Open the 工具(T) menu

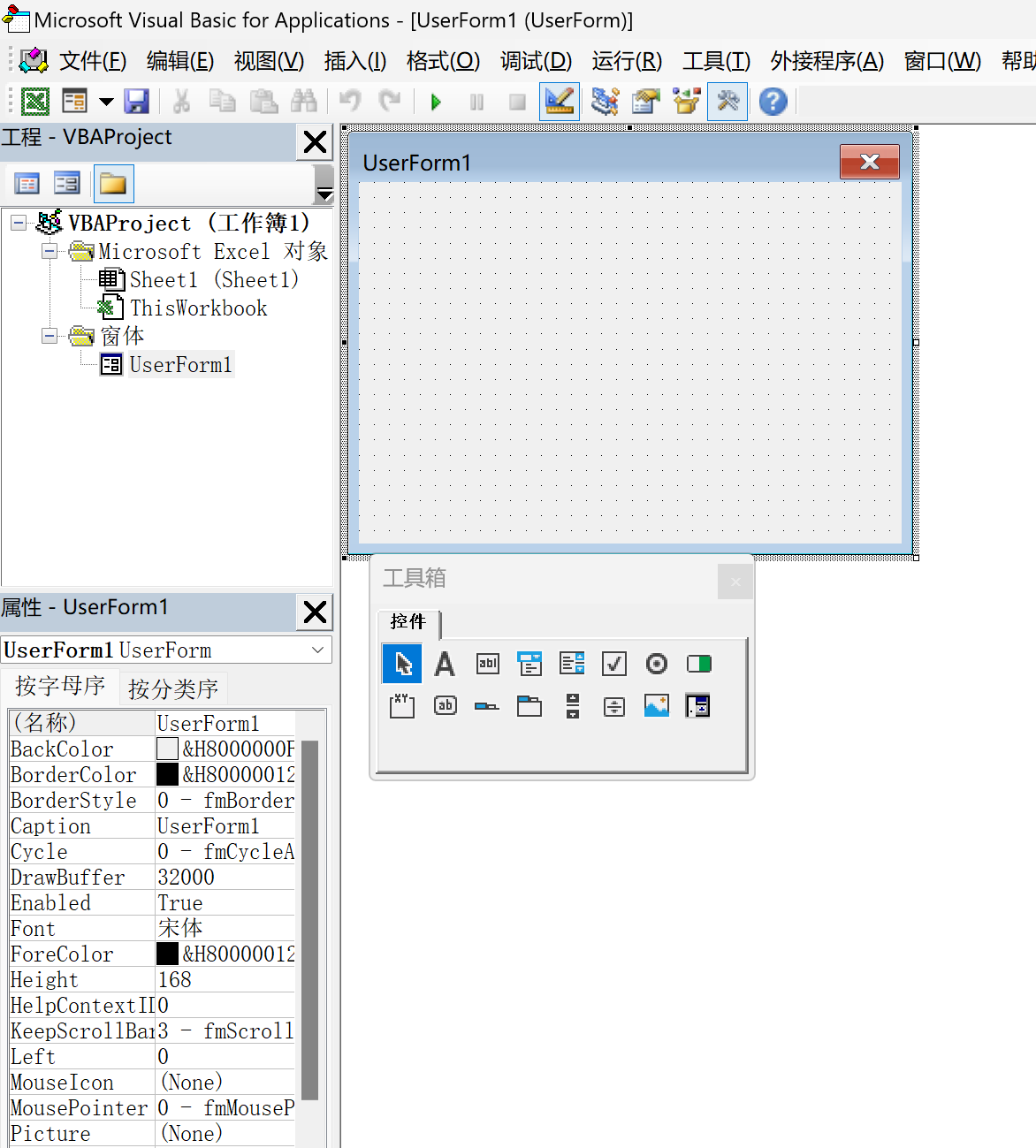716,61
